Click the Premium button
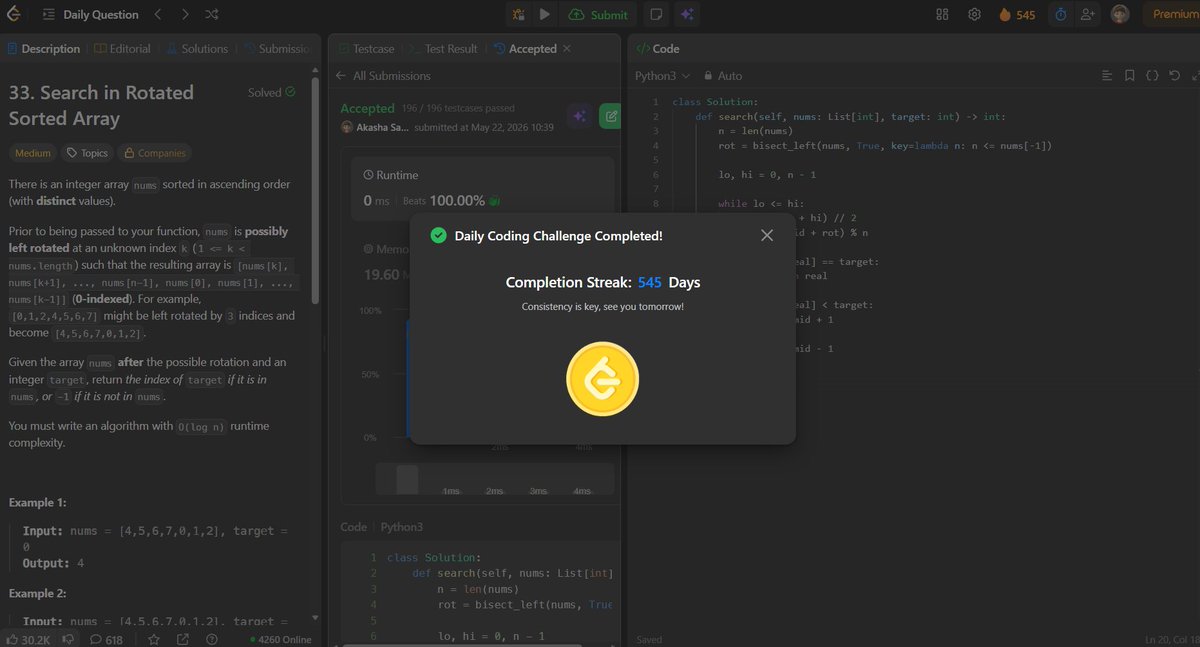This screenshot has width=1200, height=647. pyautogui.click(x=1172, y=14)
